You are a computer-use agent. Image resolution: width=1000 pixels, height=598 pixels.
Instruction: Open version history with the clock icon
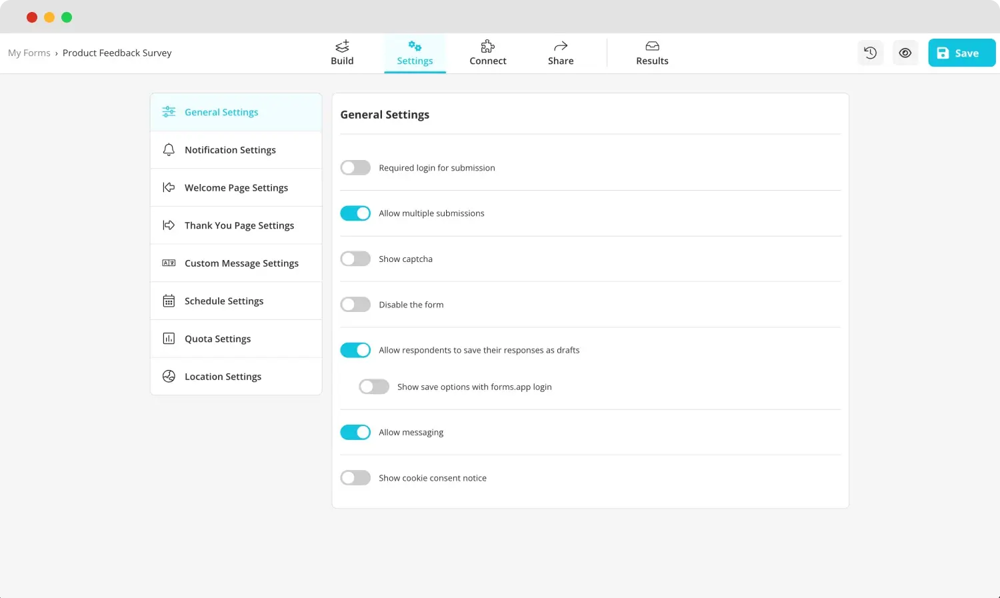(870, 52)
